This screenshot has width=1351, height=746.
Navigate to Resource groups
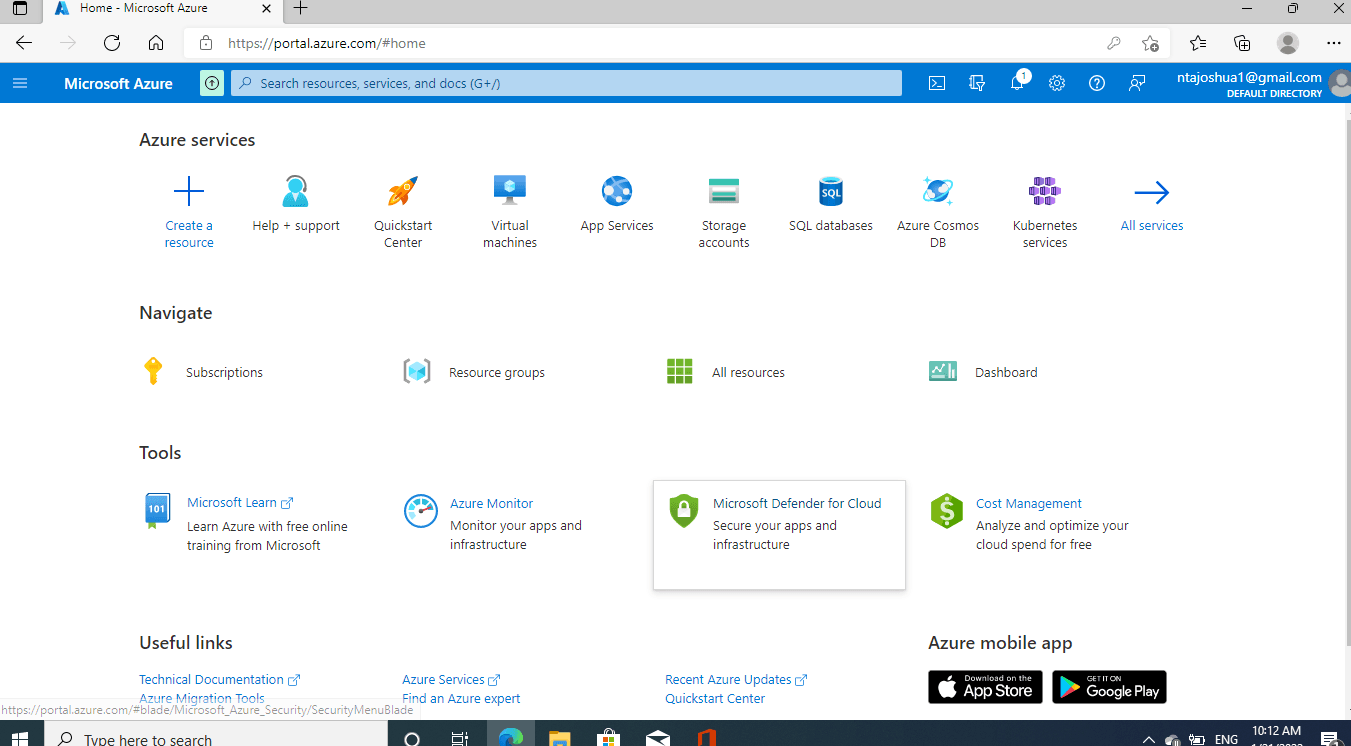coord(496,372)
